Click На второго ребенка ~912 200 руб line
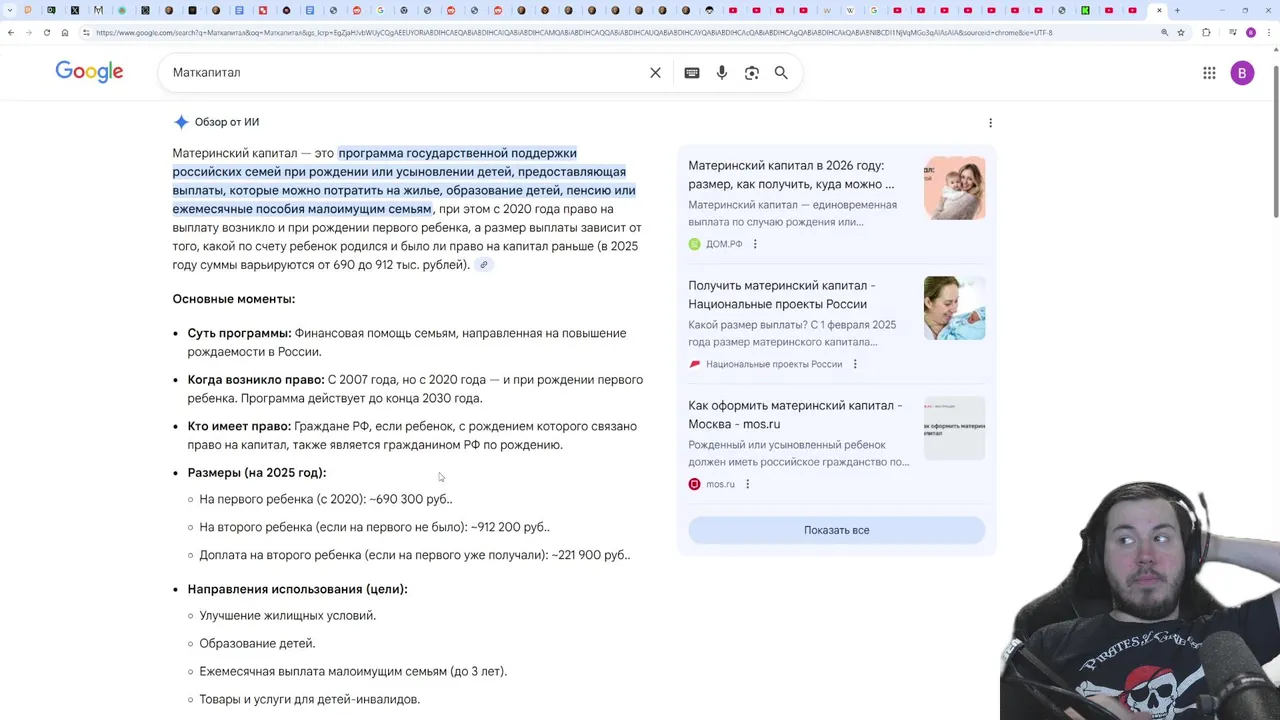This screenshot has width=1280, height=720. point(374,527)
